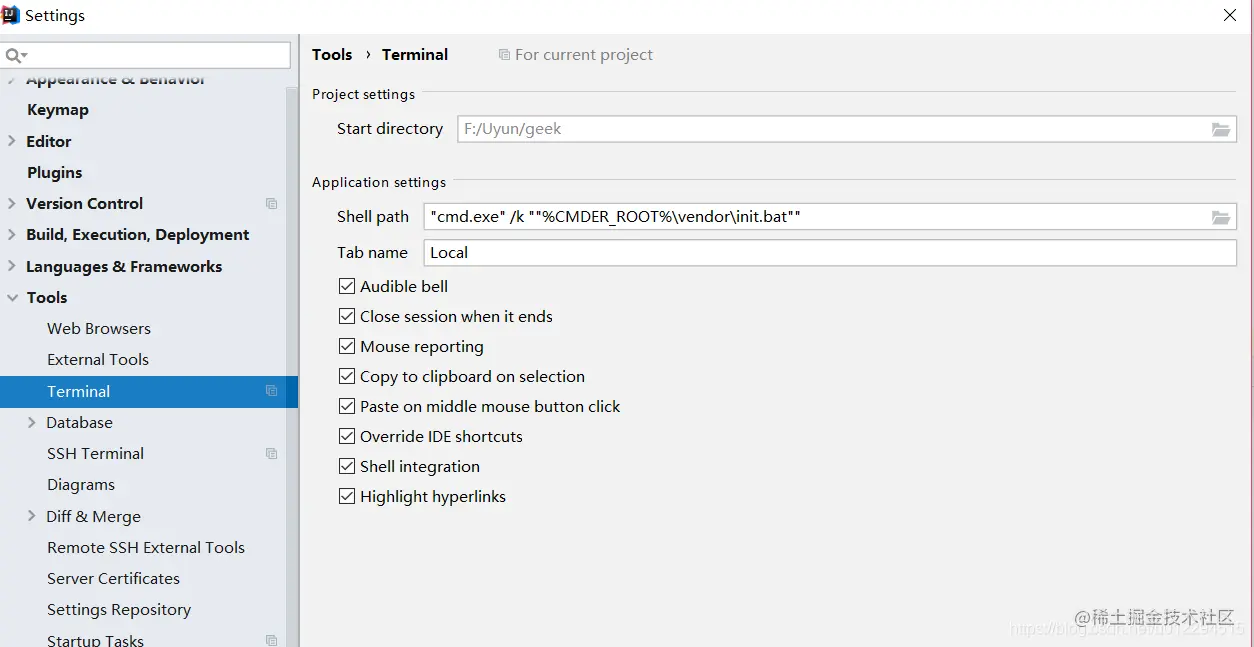Toggle the Shell integration checkbox
This screenshot has height=647, width=1254.
coord(347,466)
